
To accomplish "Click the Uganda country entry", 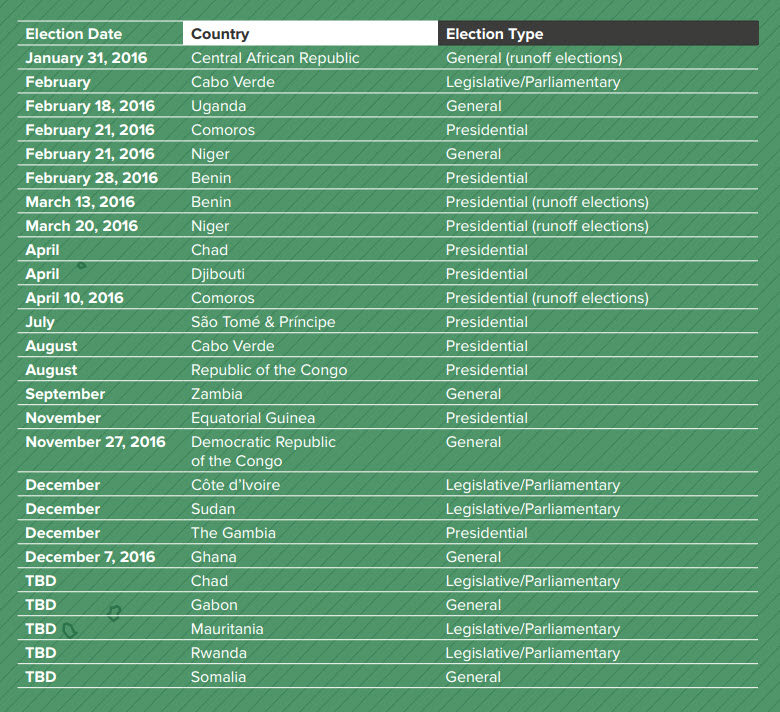I will [x=218, y=106].
